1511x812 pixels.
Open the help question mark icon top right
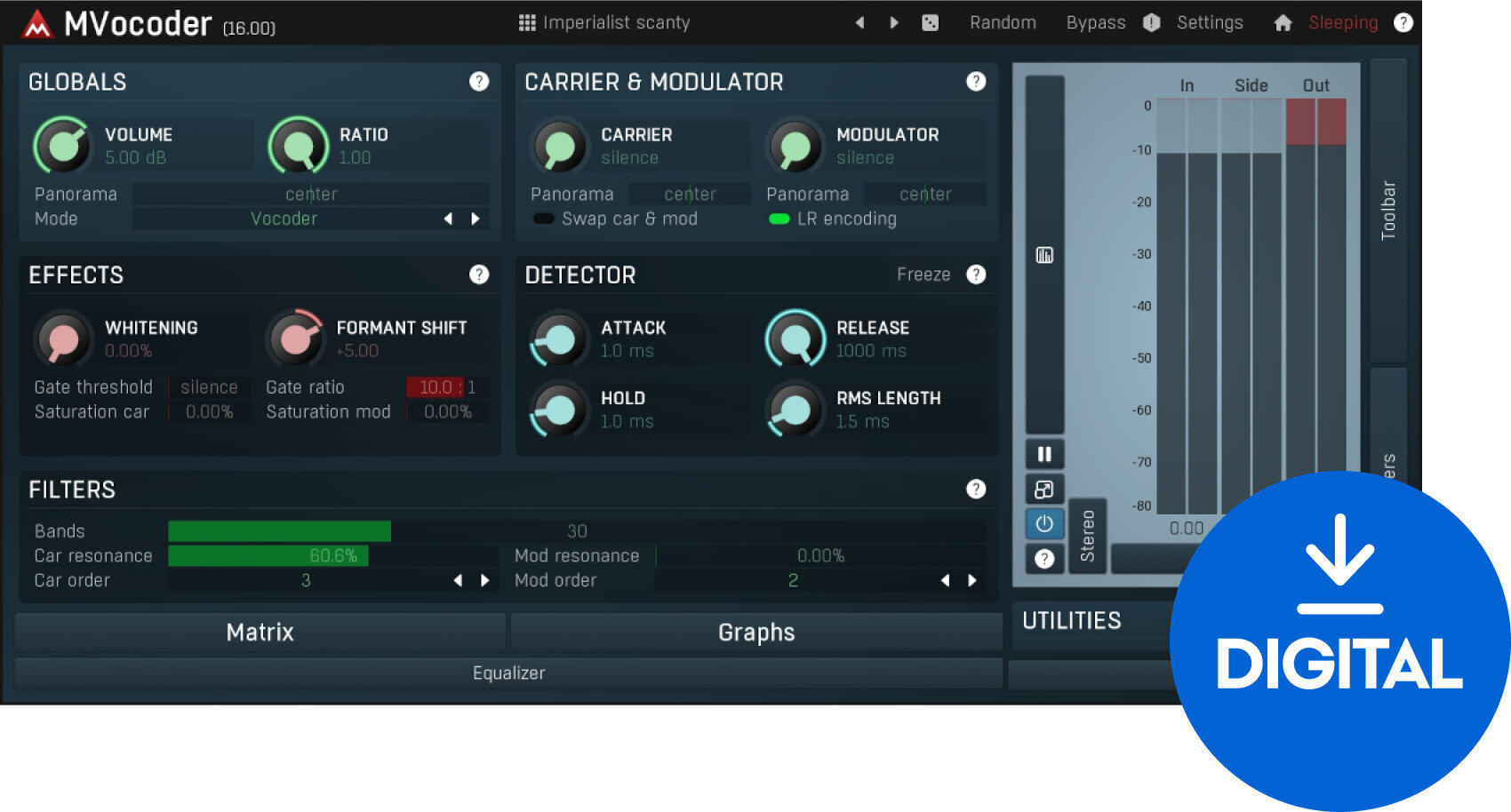pyautogui.click(x=1403, y=22)
